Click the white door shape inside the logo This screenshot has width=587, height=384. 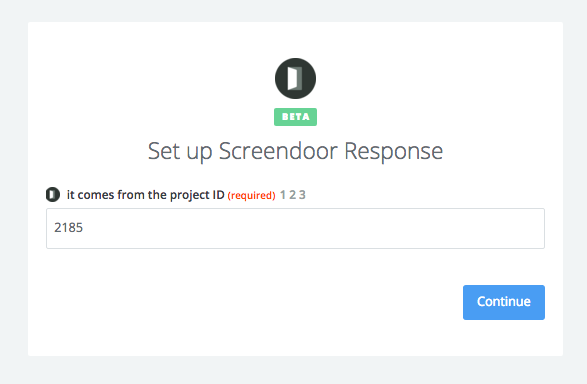tap(295, 79)
